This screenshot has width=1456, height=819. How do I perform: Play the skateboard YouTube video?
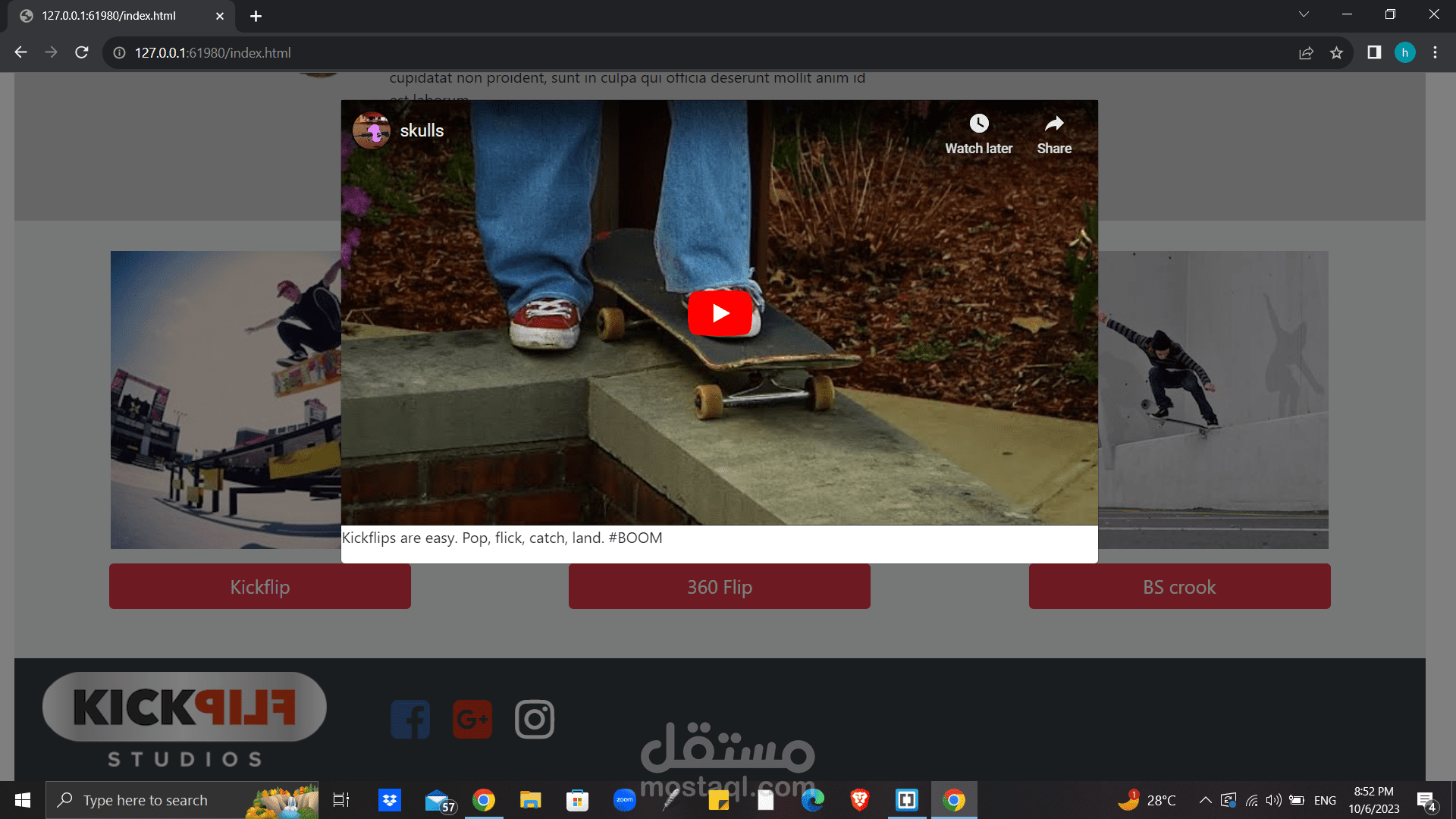[x=720, y=313]
